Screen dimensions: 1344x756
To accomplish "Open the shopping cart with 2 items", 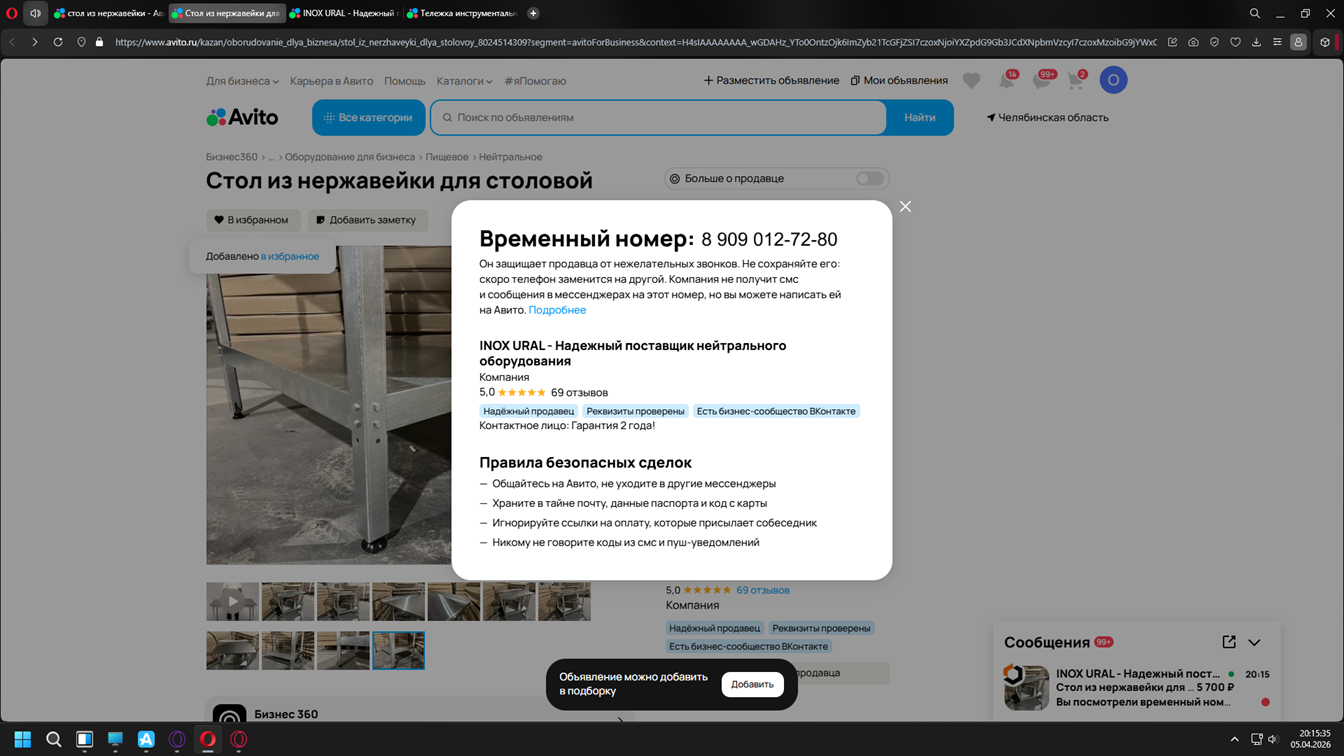I will click(x=1076, y=80).
